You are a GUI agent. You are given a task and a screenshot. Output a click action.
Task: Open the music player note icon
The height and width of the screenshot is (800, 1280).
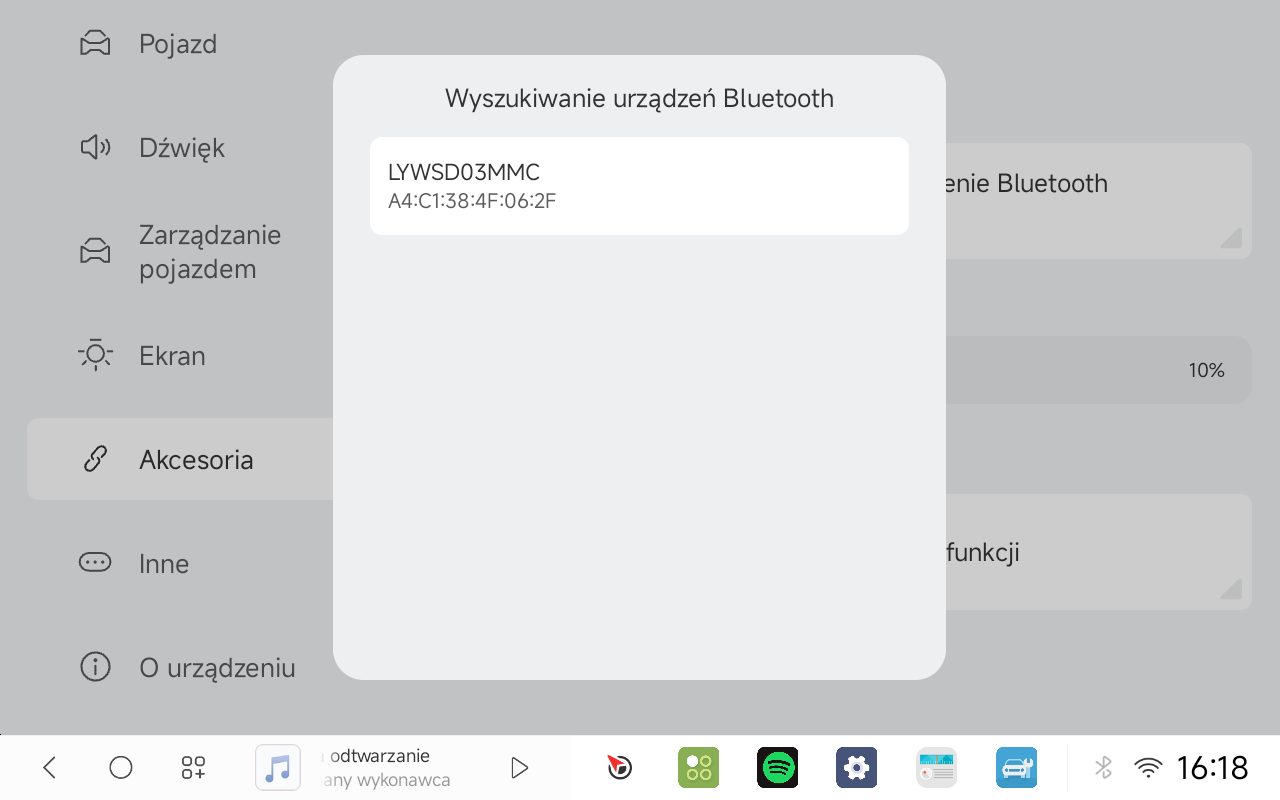coord(278,768)
